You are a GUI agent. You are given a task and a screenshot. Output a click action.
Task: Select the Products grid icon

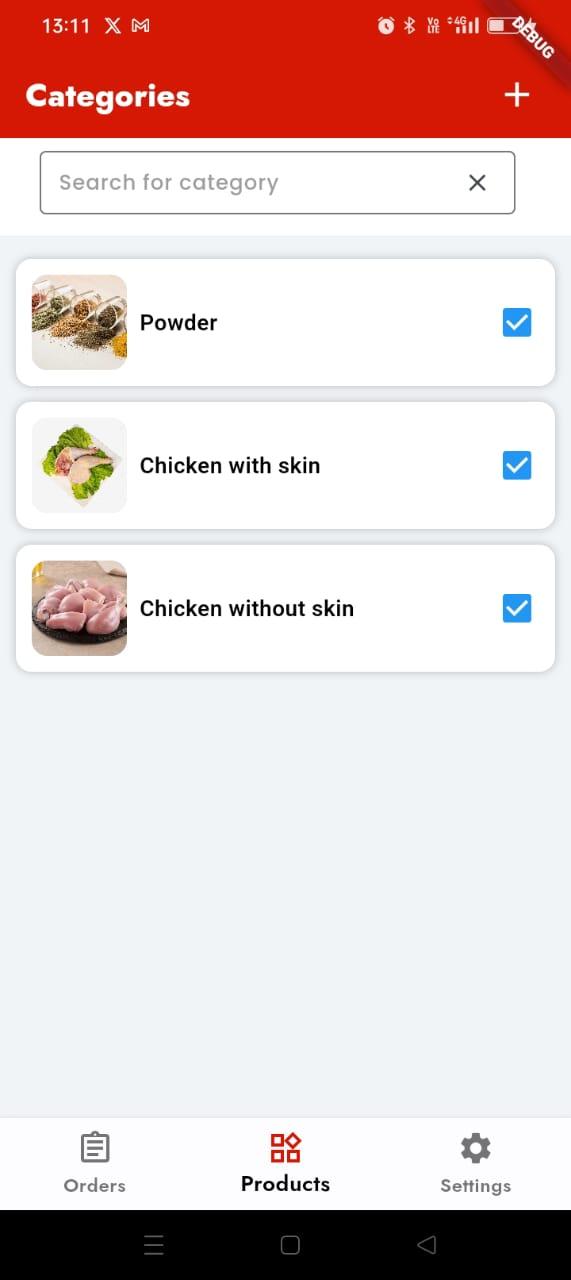(285, 1147)
